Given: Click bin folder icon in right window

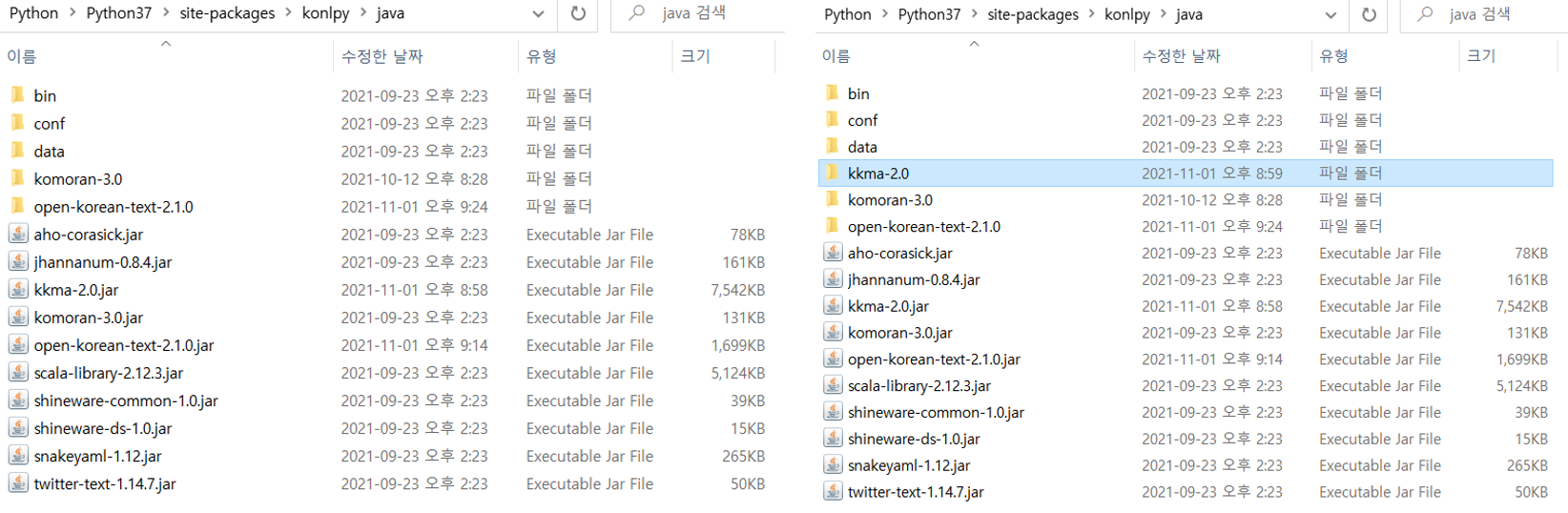Looking at the screenshot, I should (x=832, y=93).
